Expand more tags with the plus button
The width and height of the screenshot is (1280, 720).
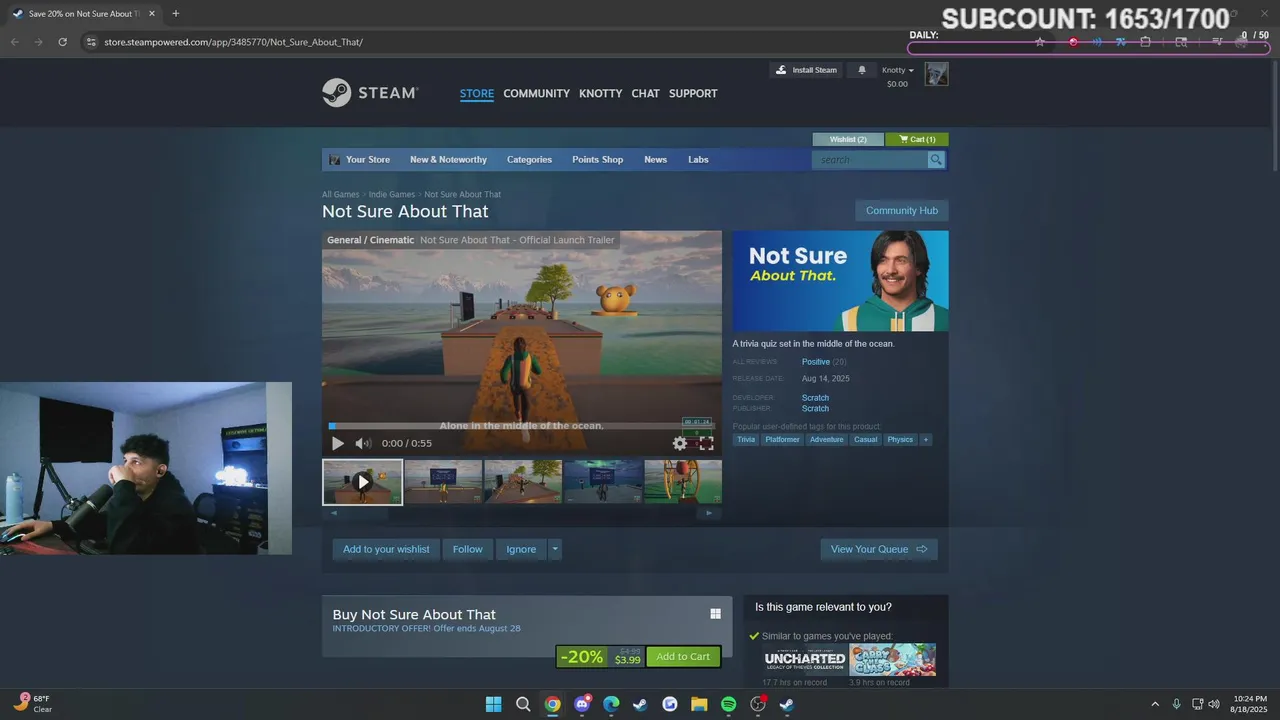point(925,440)
